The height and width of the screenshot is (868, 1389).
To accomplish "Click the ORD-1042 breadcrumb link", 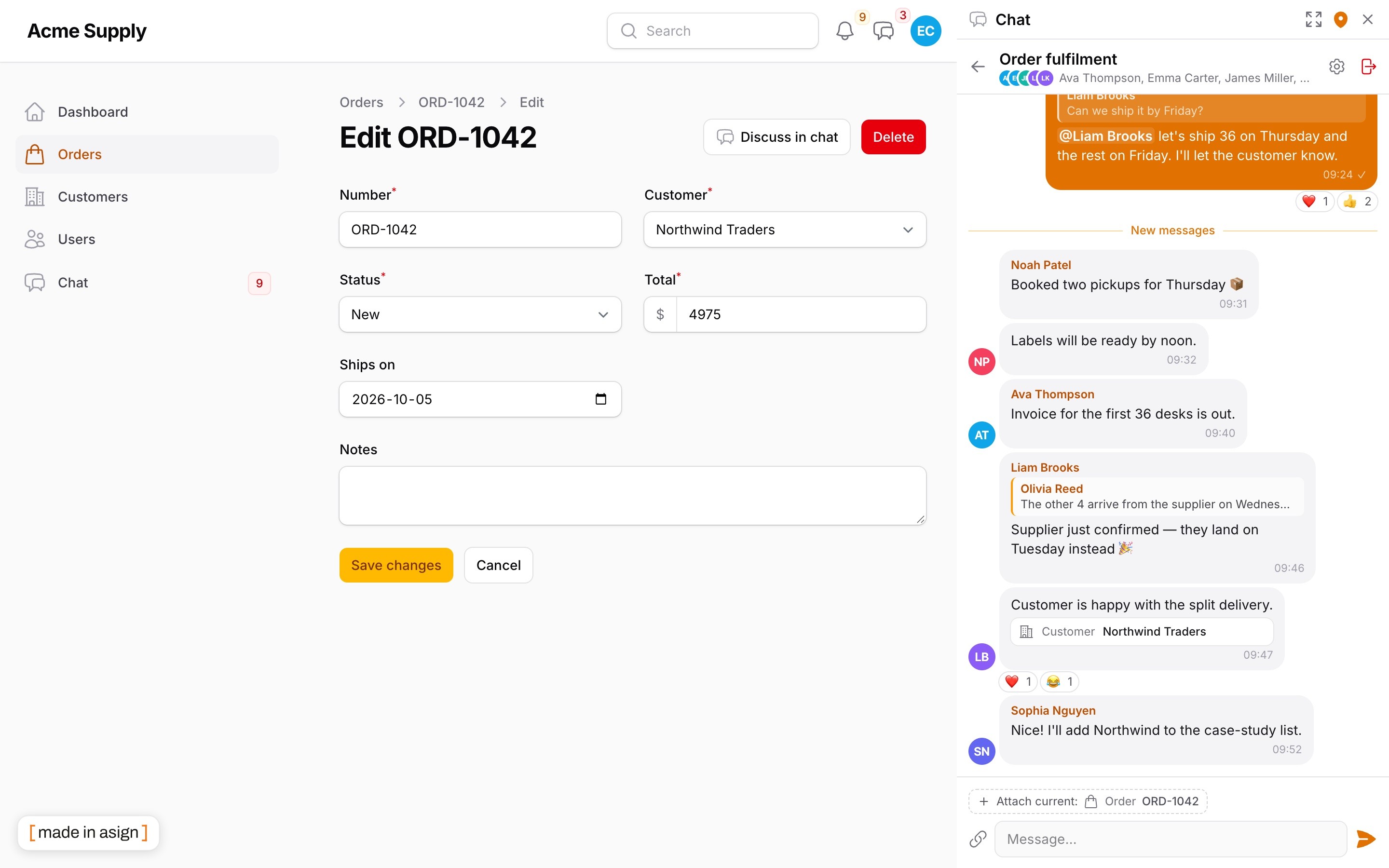I will [x=451, y=102].
